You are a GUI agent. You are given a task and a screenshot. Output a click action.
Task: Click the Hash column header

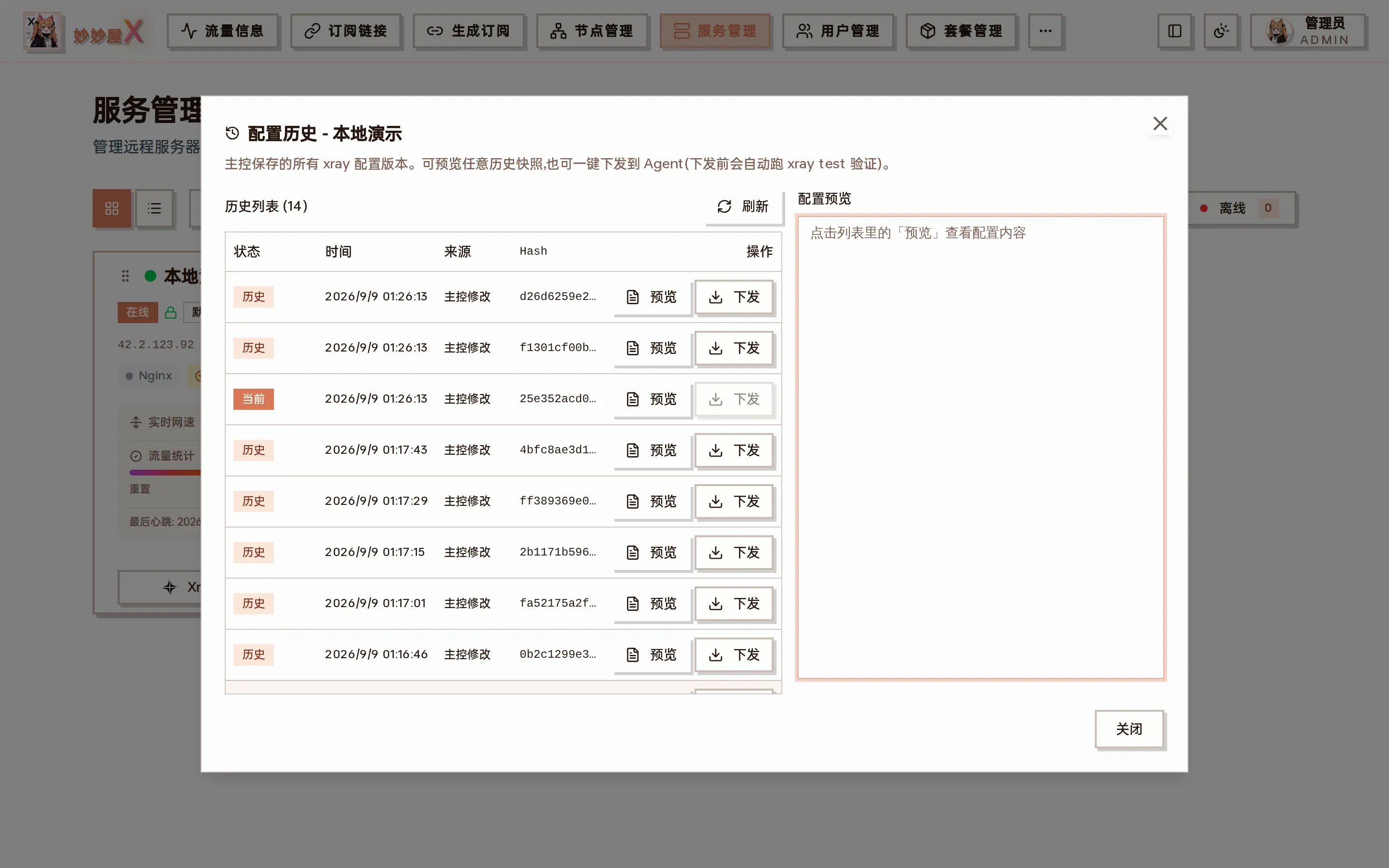tap(533, 251)
